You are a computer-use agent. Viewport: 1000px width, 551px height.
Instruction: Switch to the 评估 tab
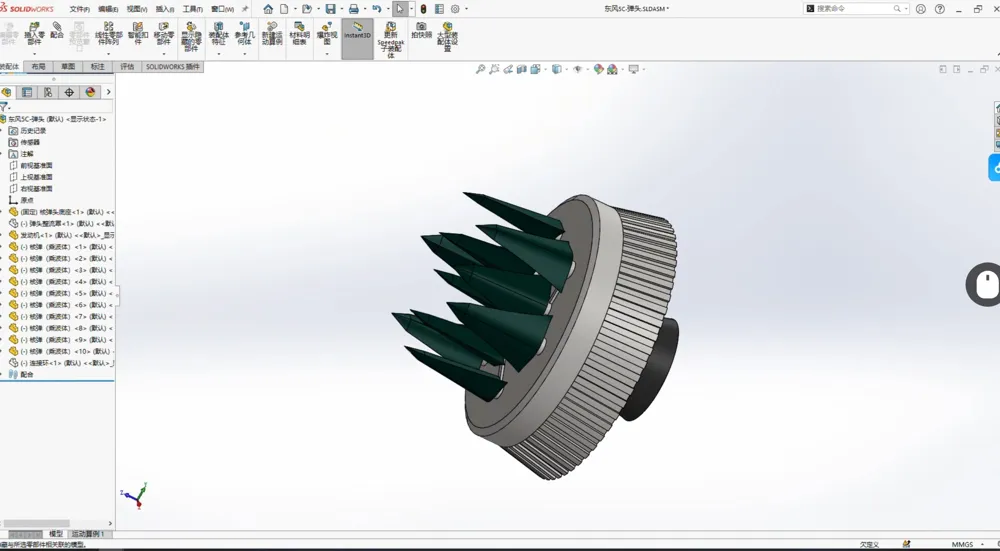(x=127, y=67)
